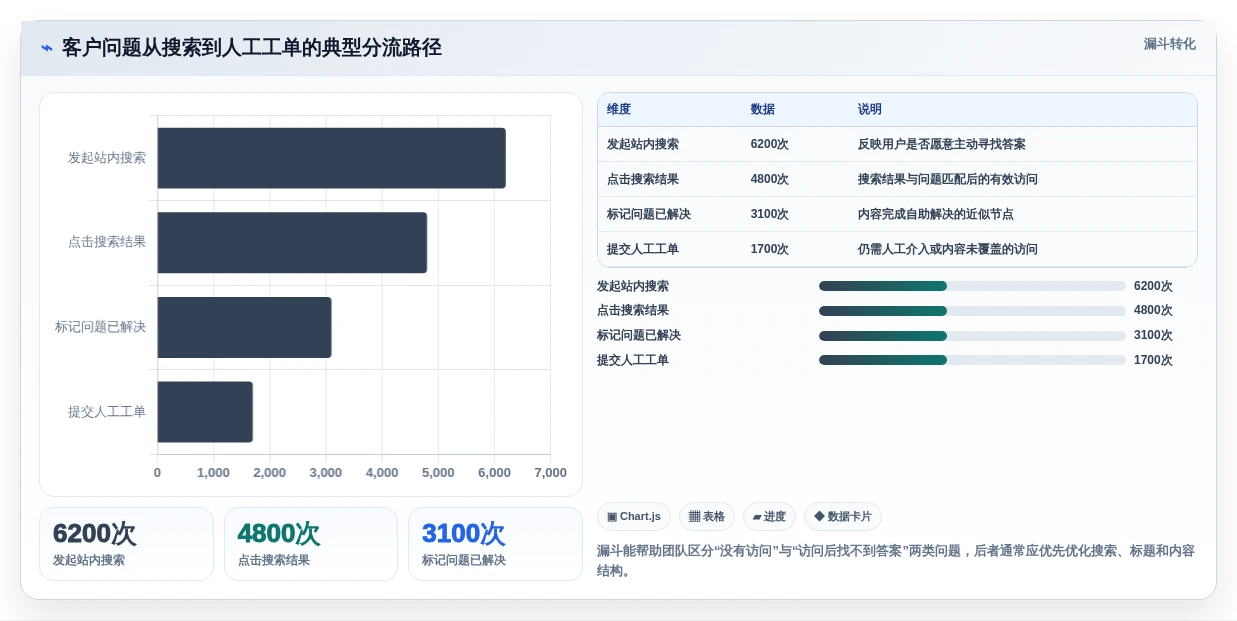1237x621 pixels.
Task: Click chart axis label 提交人工工单
Action: (x=107, y=412)
